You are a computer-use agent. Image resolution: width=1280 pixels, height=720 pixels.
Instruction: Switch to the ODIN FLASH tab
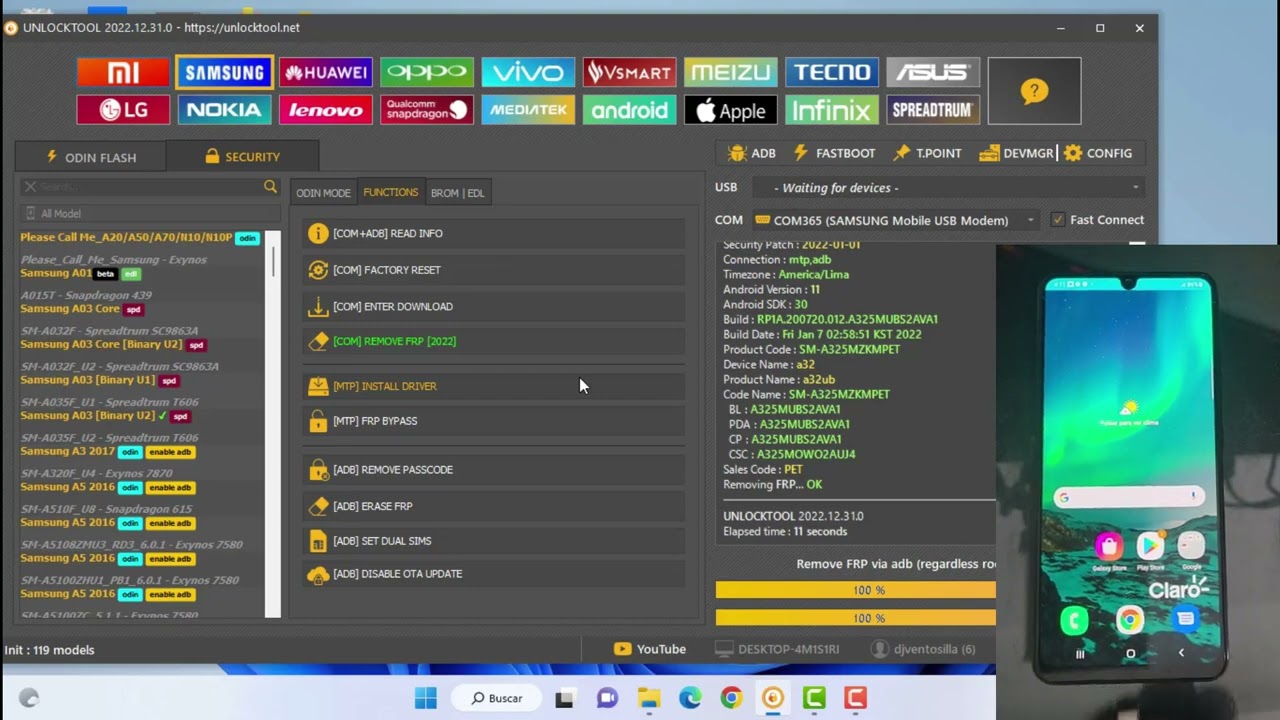pyautogui.click(x=91, y=157)
